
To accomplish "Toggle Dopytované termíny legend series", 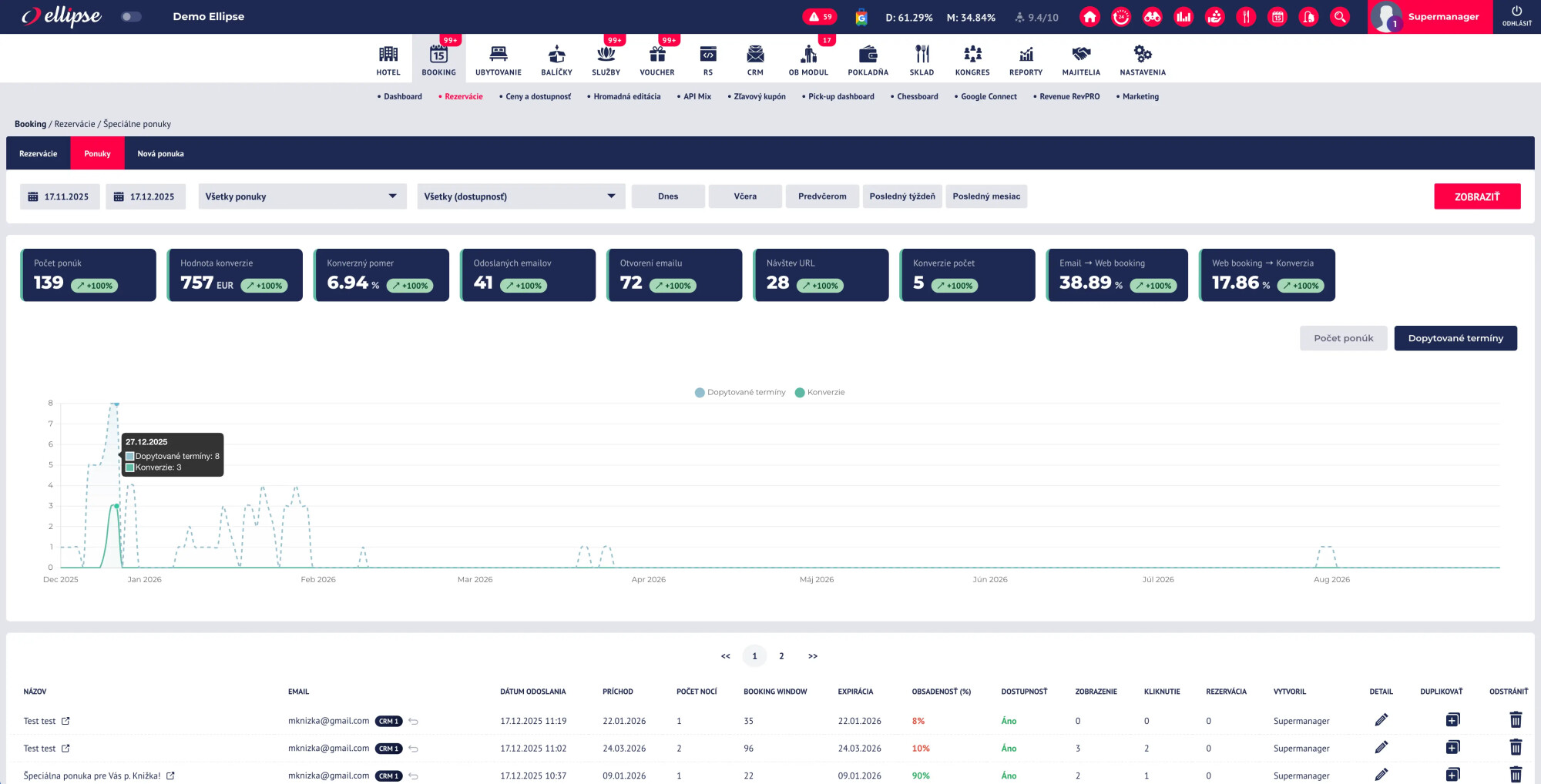I will click(740, 392).
